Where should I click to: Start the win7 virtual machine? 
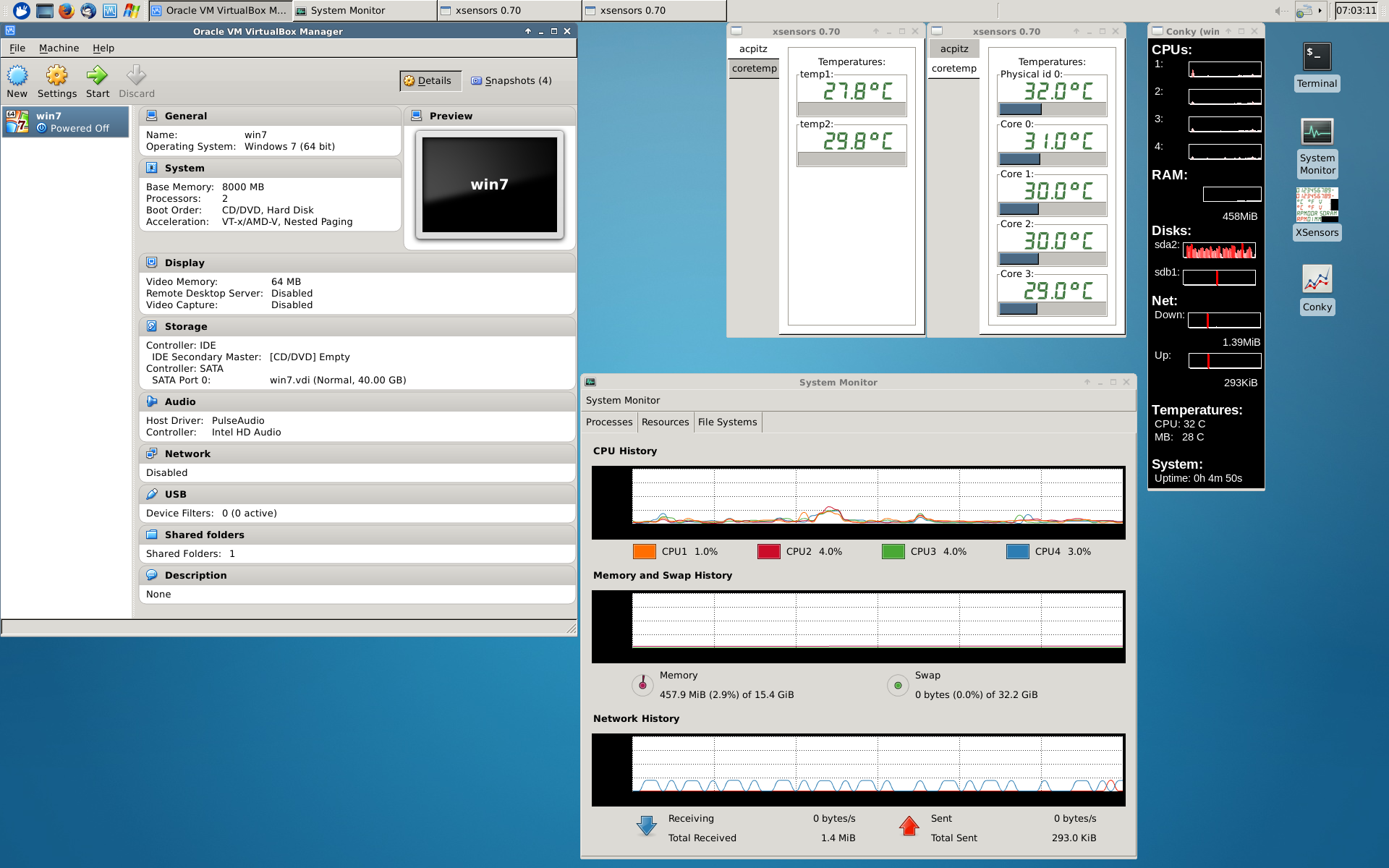(97, 81)
